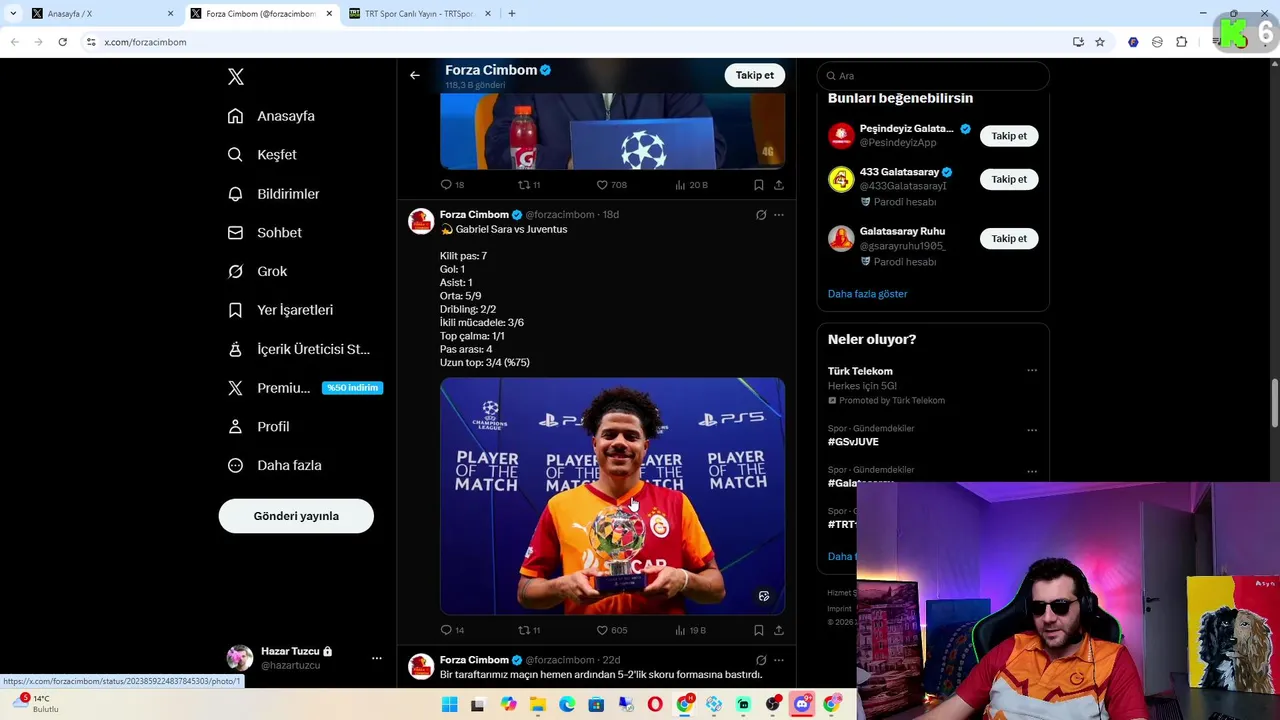Follow Peşindeyiz Galatasaray with Takip et
The width and height of the screenshot is (1280, 720).
(1009, 136)
